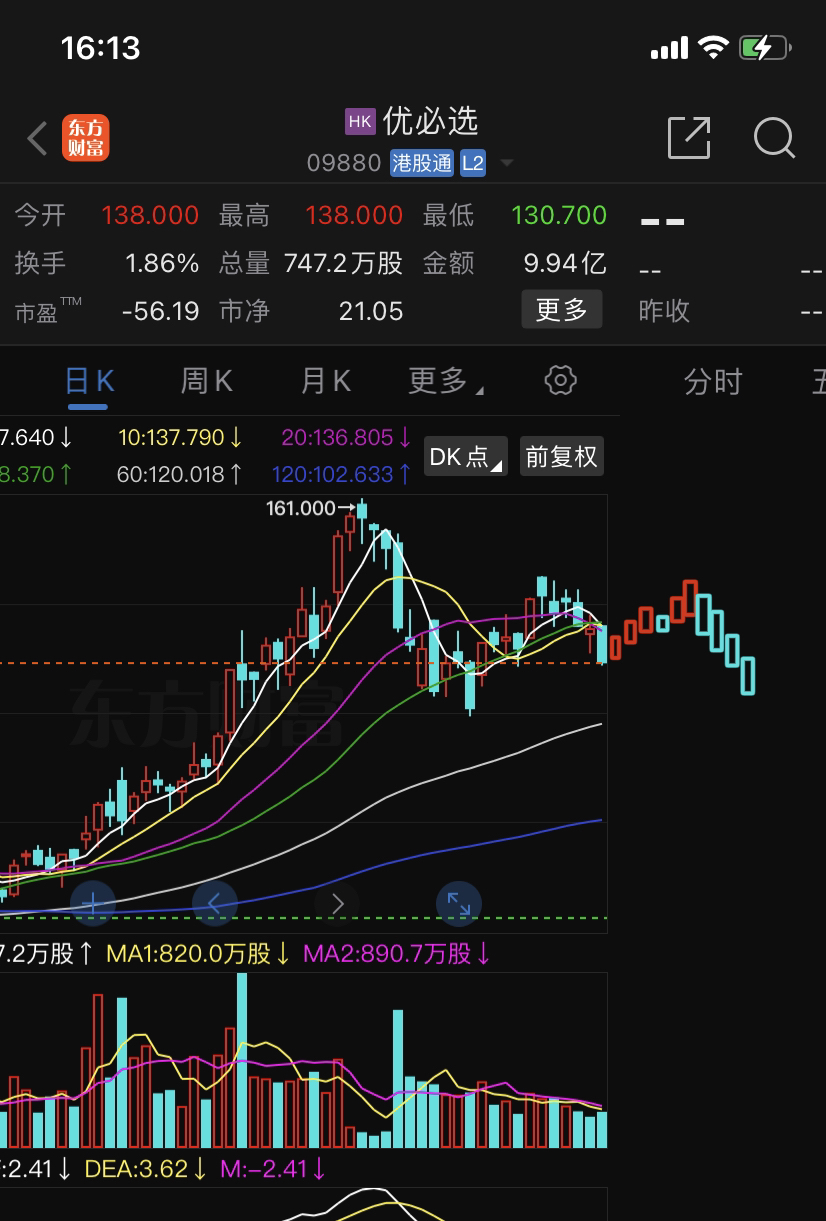Screen dimensions: 826x1221
Task: Tap the 昨收 label
Action: point(664,311)
